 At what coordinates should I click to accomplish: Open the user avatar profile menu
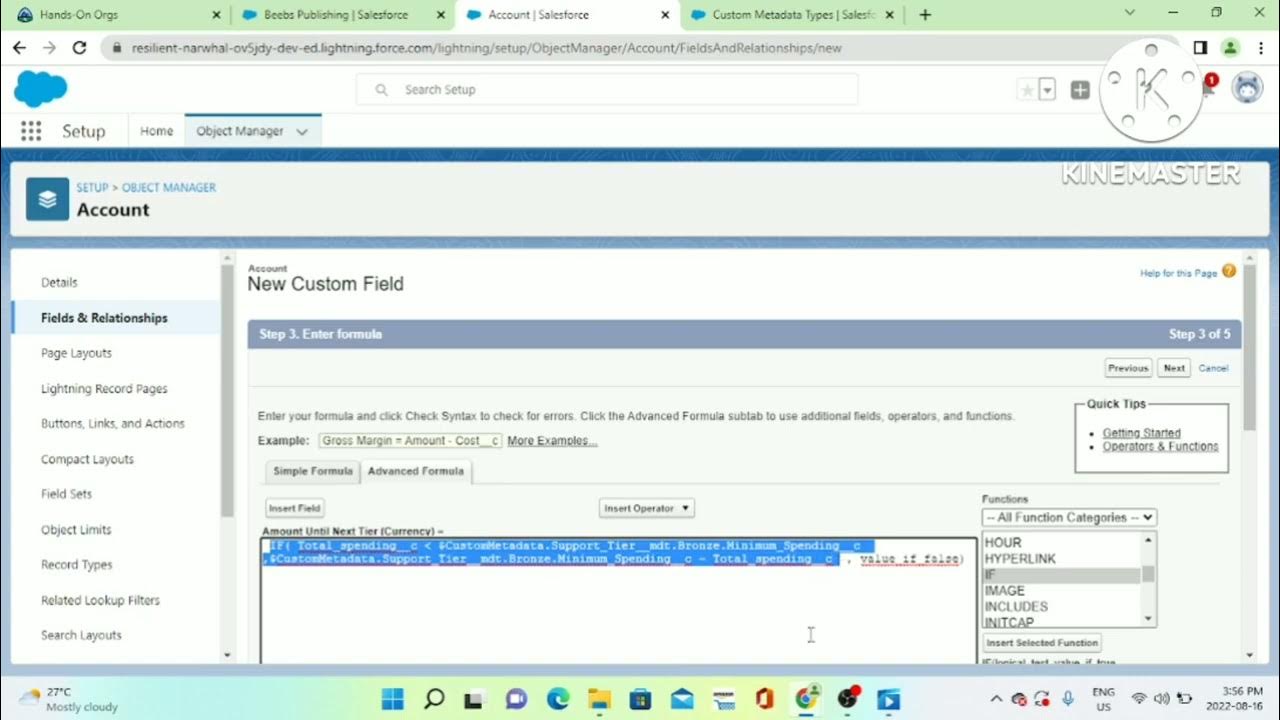1247,88
